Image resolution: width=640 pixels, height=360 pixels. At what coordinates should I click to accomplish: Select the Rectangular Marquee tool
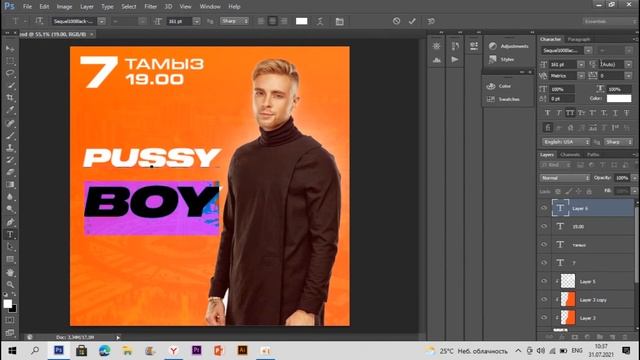[10, 61]
